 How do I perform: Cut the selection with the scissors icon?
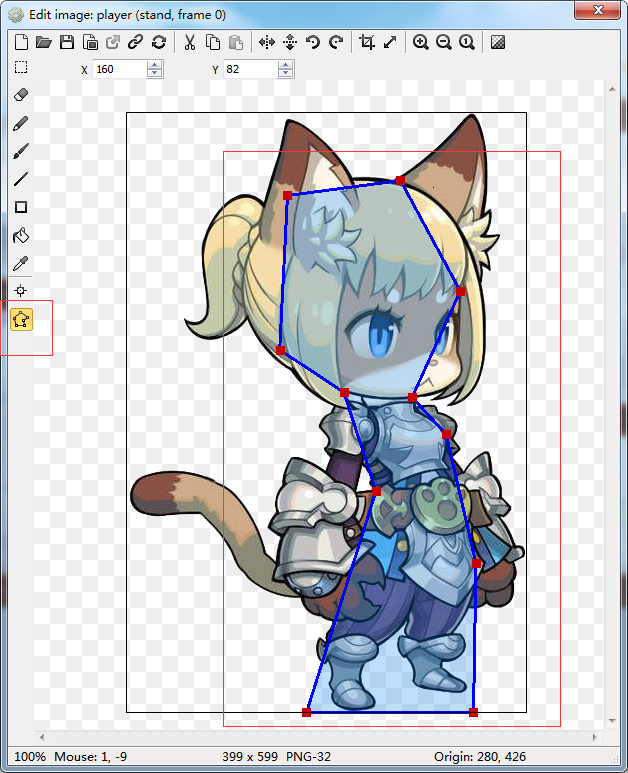click(x=190, y=42)
